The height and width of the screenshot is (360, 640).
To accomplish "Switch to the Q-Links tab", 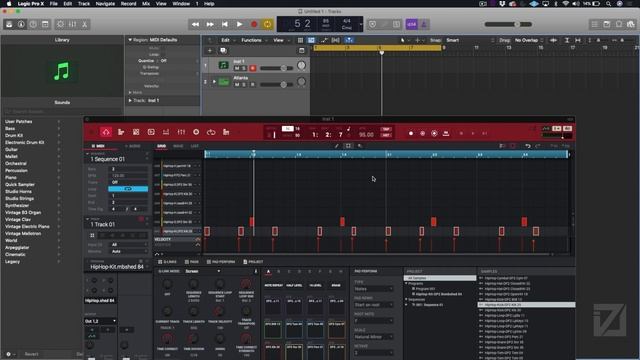I will coord(168,262).
